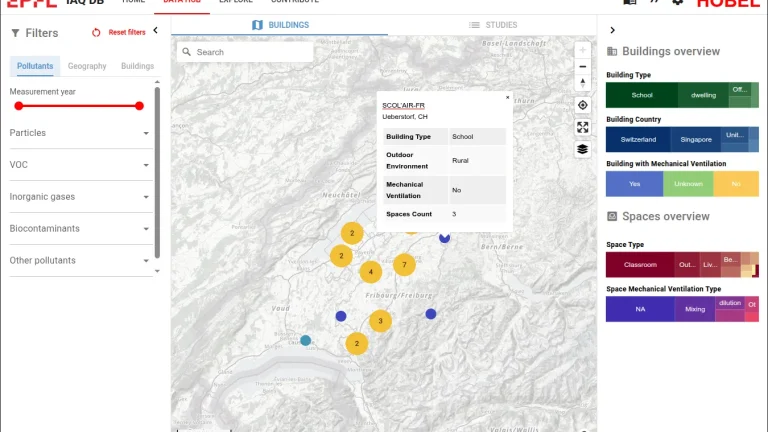Open the Biocontaminants filter dropdown
768x432 pixels.
(x=146, y=229)
